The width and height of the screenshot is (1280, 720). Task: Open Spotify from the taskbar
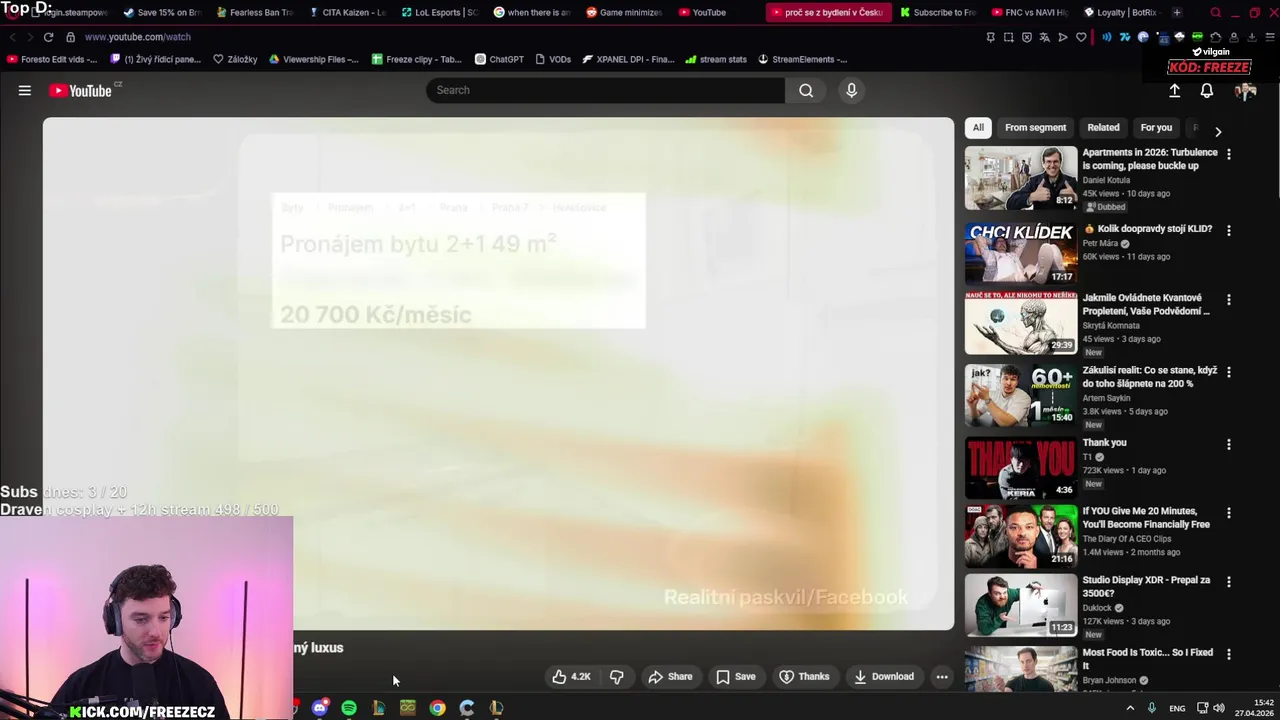[349, 708]
